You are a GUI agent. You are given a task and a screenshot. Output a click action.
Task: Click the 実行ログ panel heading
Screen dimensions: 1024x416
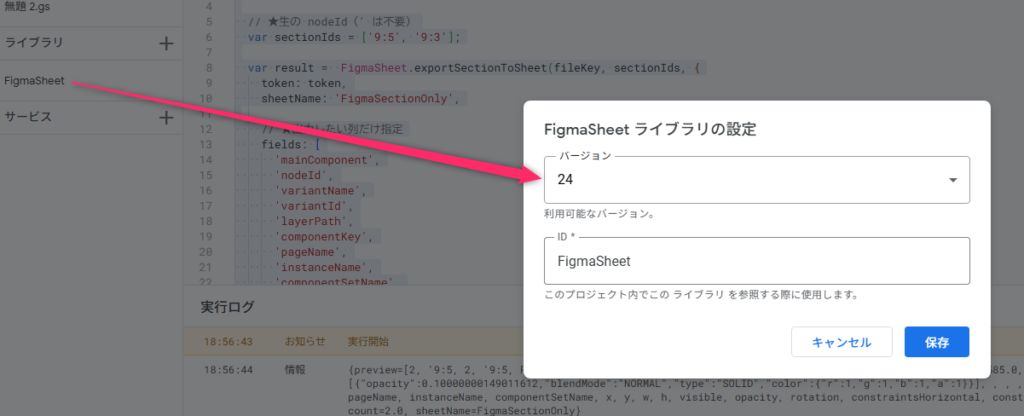coord(228,306)
